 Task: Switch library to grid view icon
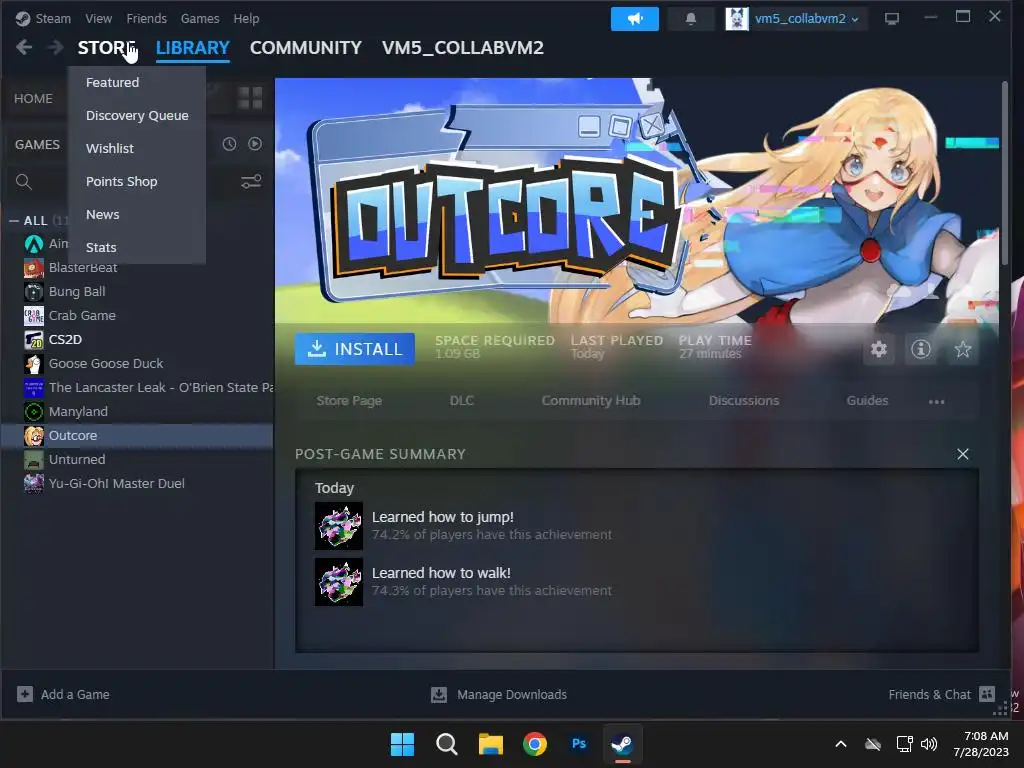click(249, 98)
